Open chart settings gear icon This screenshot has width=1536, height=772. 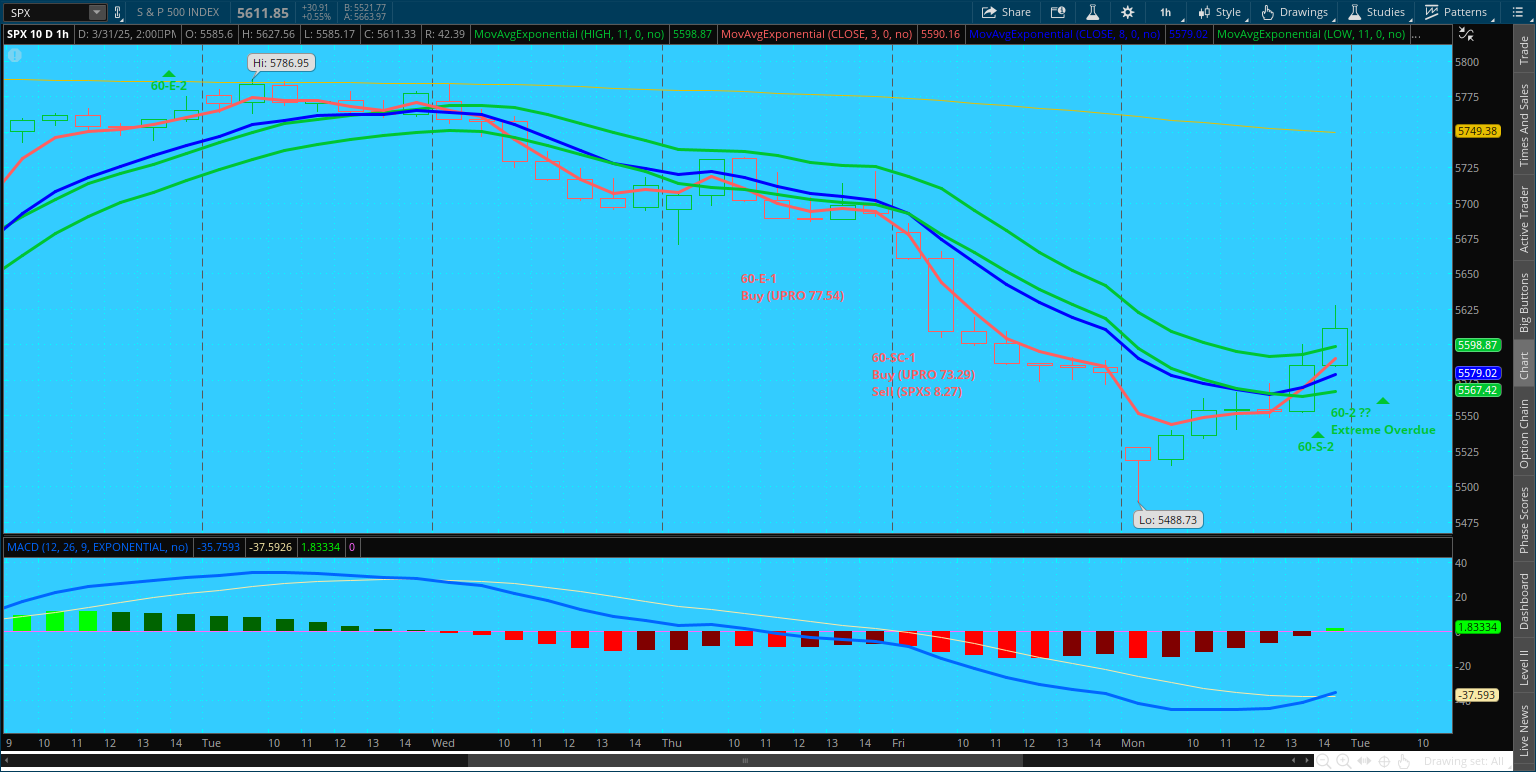pos(1128,12)
